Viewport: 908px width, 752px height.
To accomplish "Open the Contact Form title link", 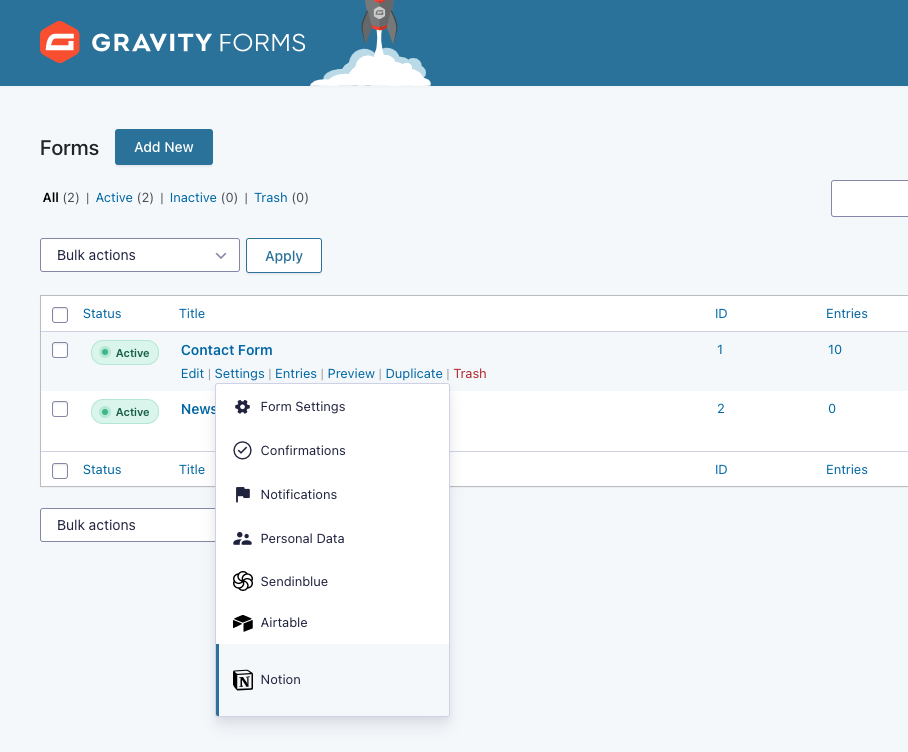I will (x=226, y=350).
